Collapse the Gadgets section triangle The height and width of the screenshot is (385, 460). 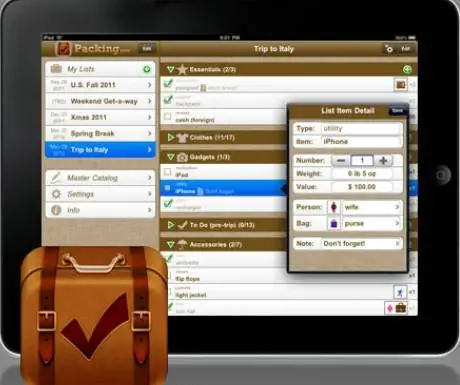[x=171, y=157]
